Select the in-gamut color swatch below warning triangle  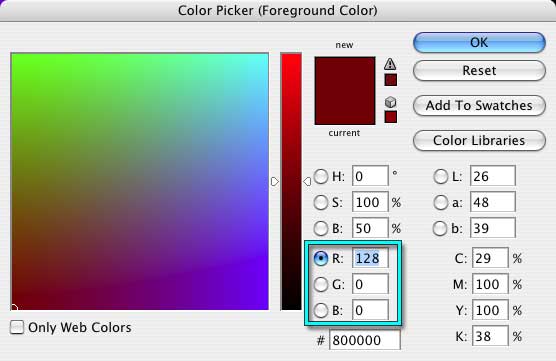390,80
